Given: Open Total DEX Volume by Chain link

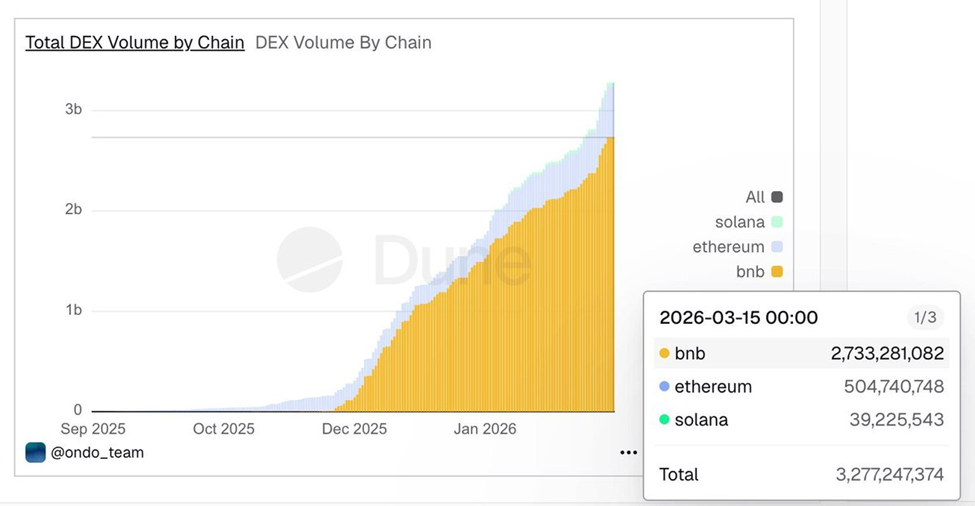Looking at the screenshot, I should tap(135, 42).
